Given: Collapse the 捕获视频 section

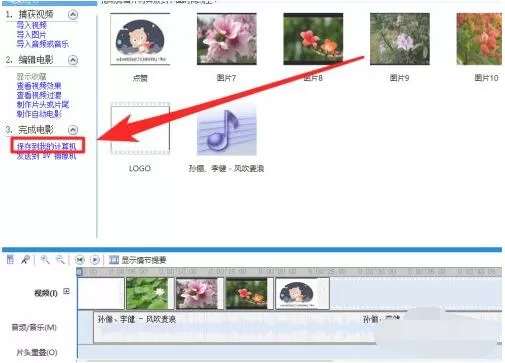Looking at the screenshot, I should pos(73,14).
